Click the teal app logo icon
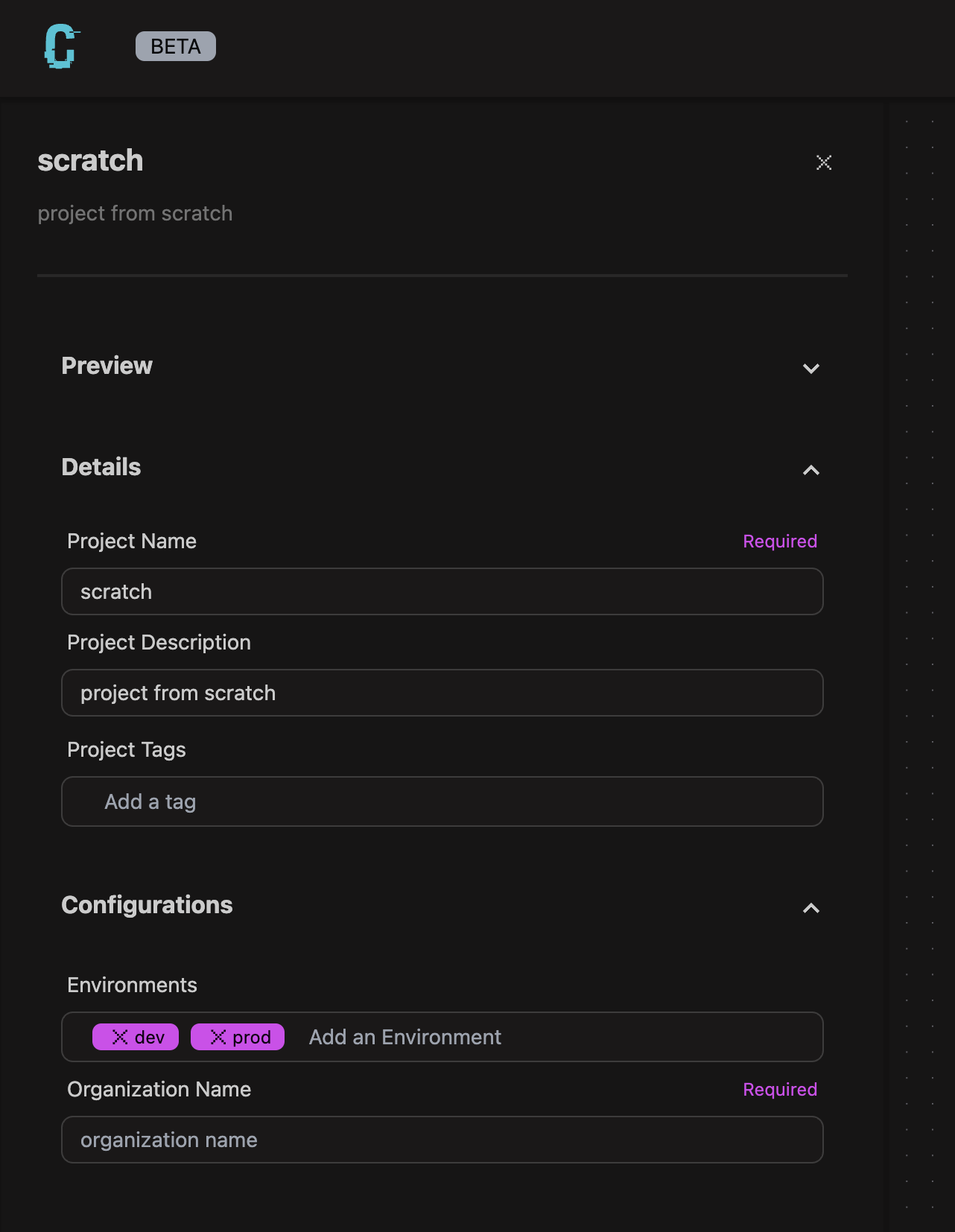Viewport: 955px width, 1232px height. (61, 46)
